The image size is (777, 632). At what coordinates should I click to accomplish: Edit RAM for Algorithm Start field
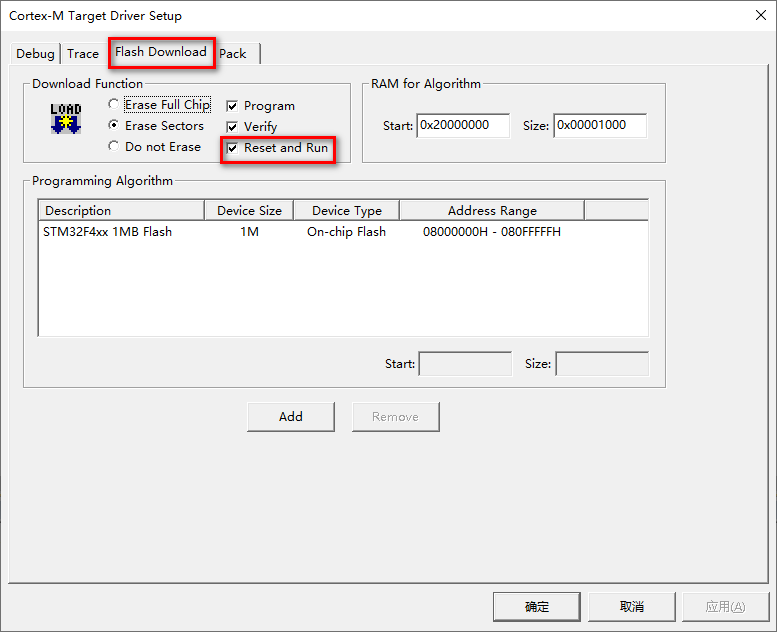pos(463,125)
